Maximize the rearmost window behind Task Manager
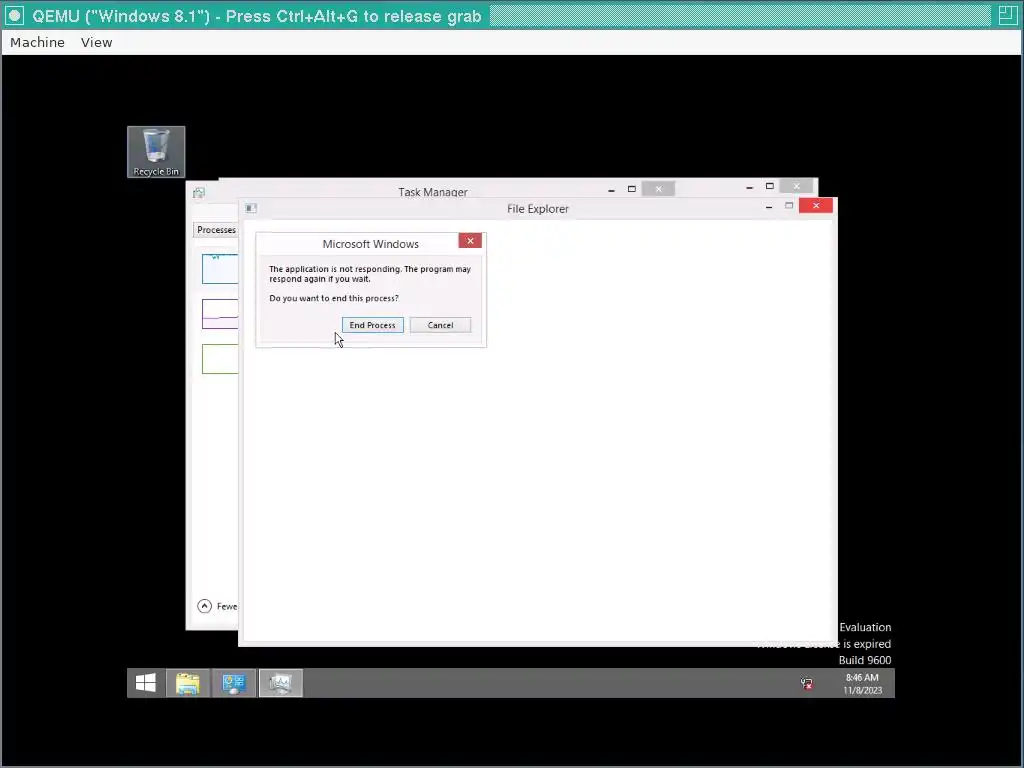This screenshot has height=768, width=1024. [x=770, y=186]
